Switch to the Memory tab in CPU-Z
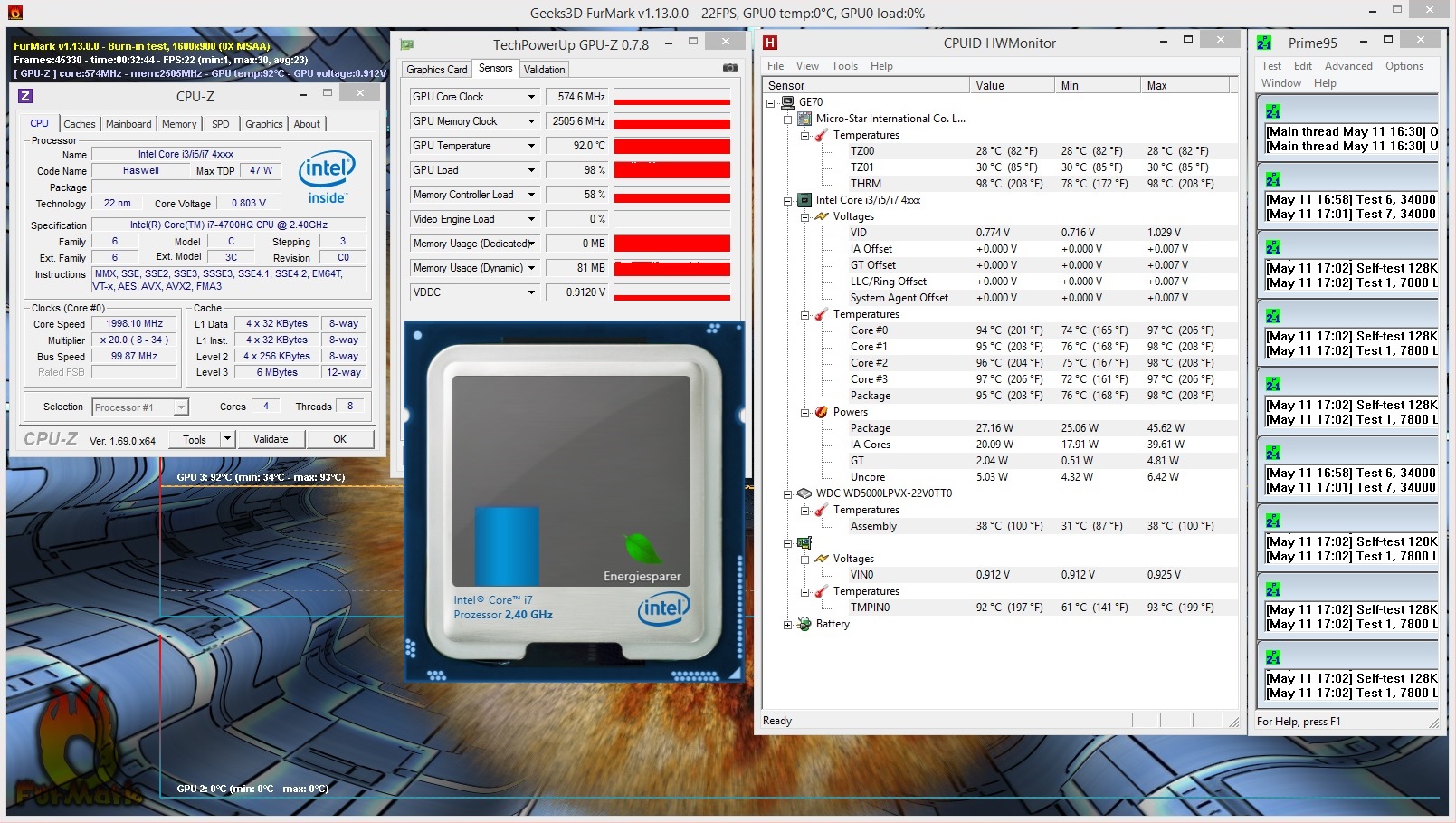1456x823 pixels. point(179,124)
